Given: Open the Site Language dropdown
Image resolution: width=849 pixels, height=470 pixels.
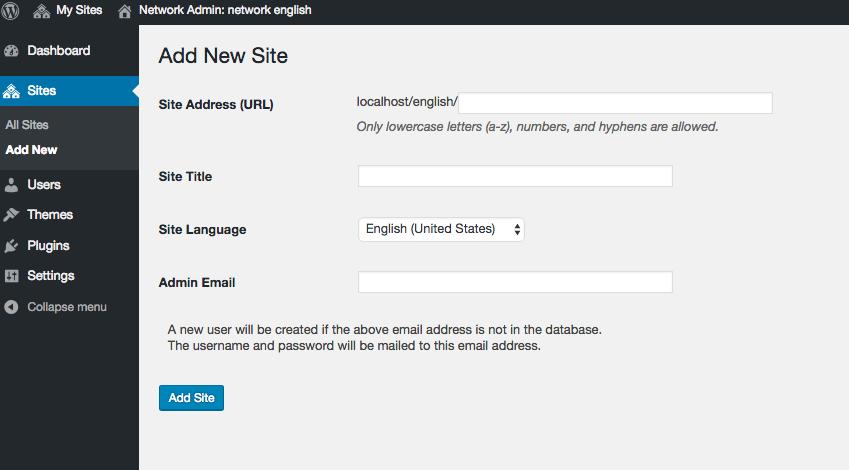Looking at the screenshot, I should (x=441, y=229).
